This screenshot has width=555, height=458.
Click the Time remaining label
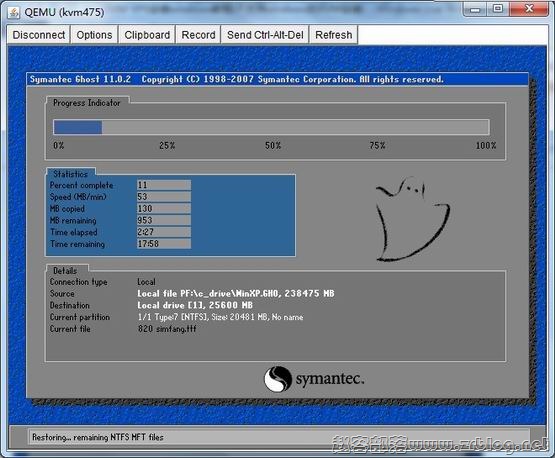coord(77,244)
